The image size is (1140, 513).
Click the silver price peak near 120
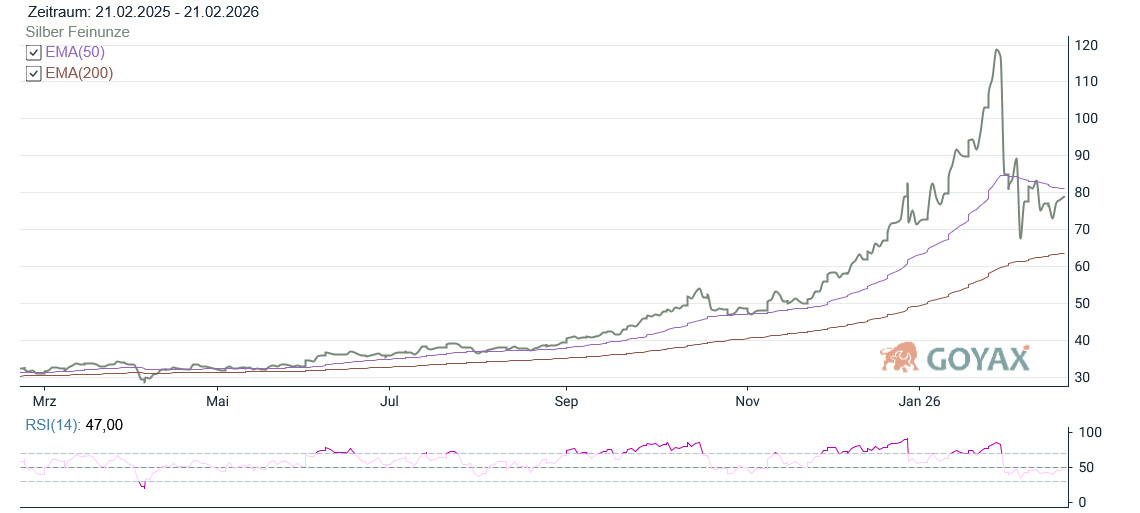click(x=997, y=50)
